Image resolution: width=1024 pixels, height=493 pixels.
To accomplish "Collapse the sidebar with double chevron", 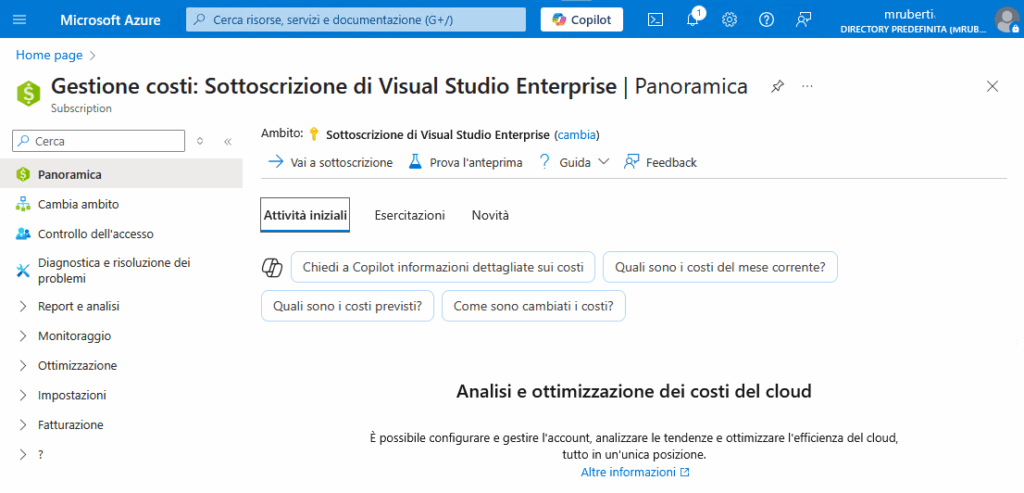I will (228, 141).
